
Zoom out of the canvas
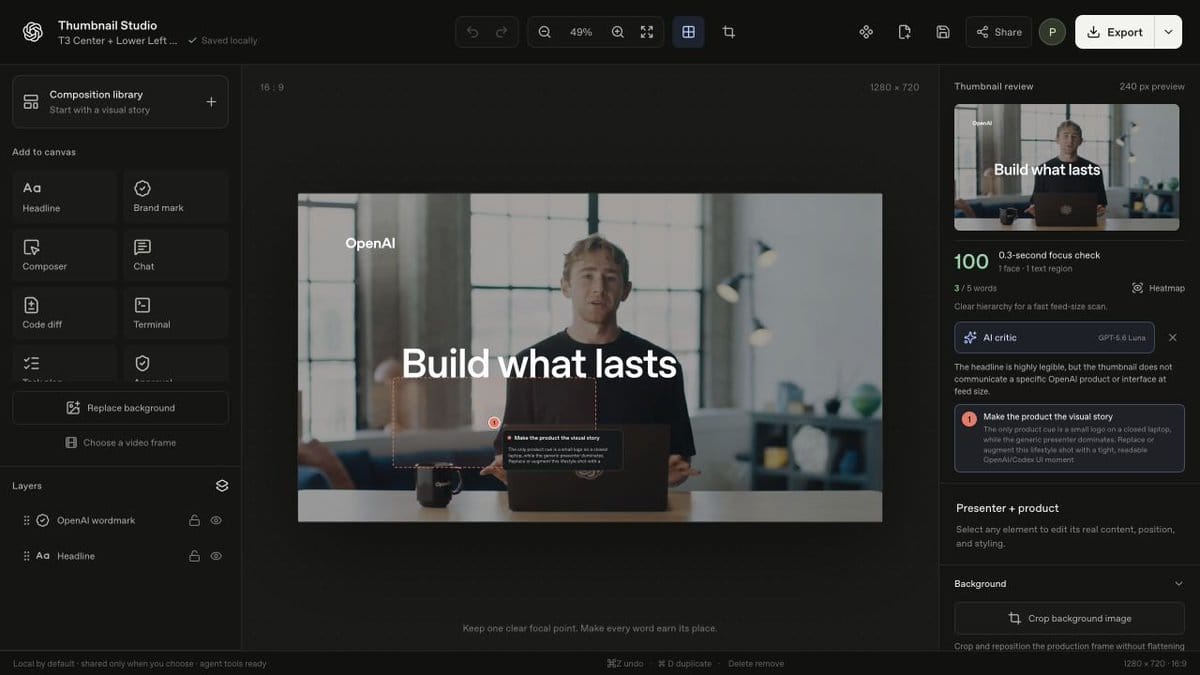pos(545,32)
